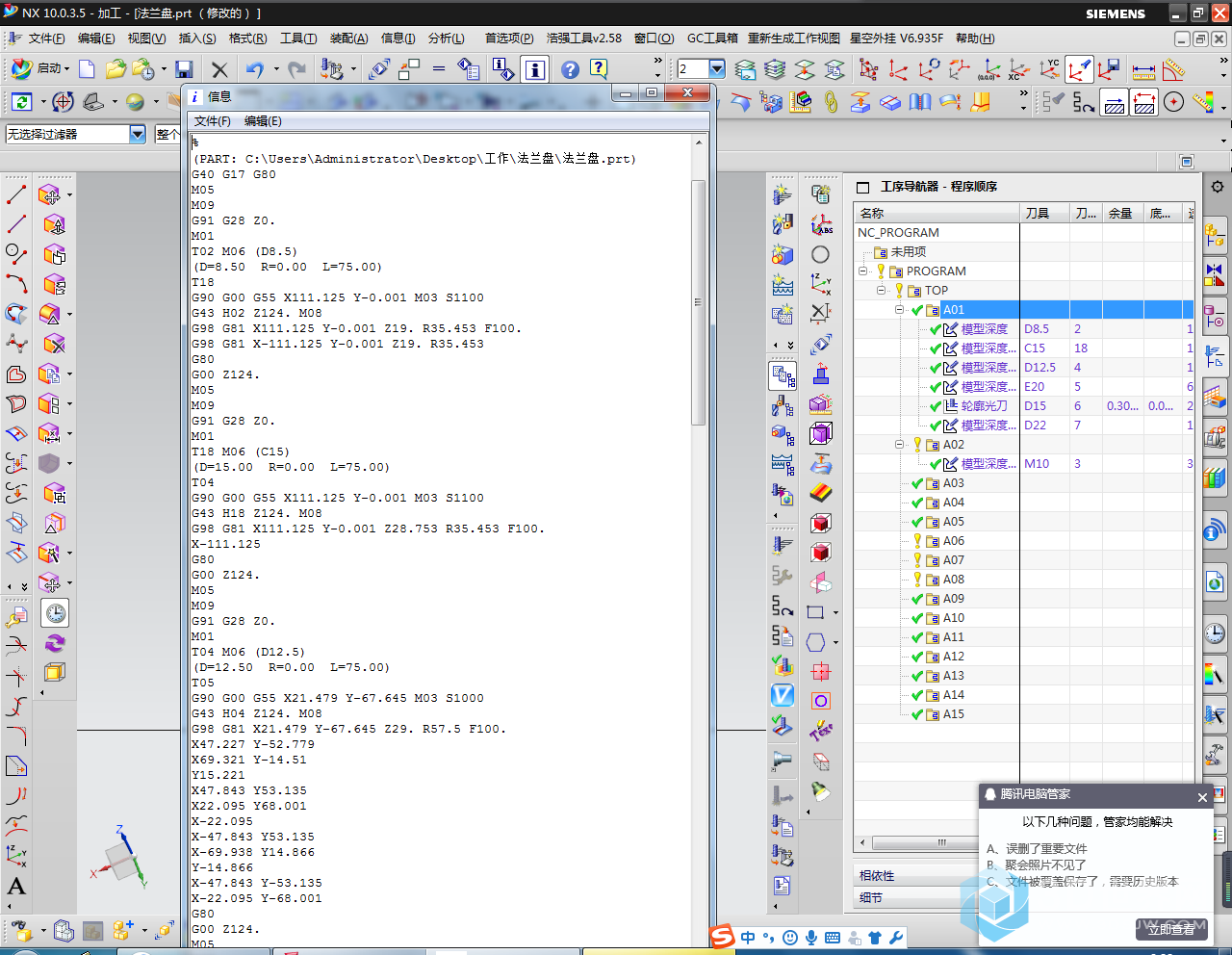This screenshot has width=1232, height=955.
Task: Open the selection filter dropdown
Action: pyautogui.click(x=138, y=135)
